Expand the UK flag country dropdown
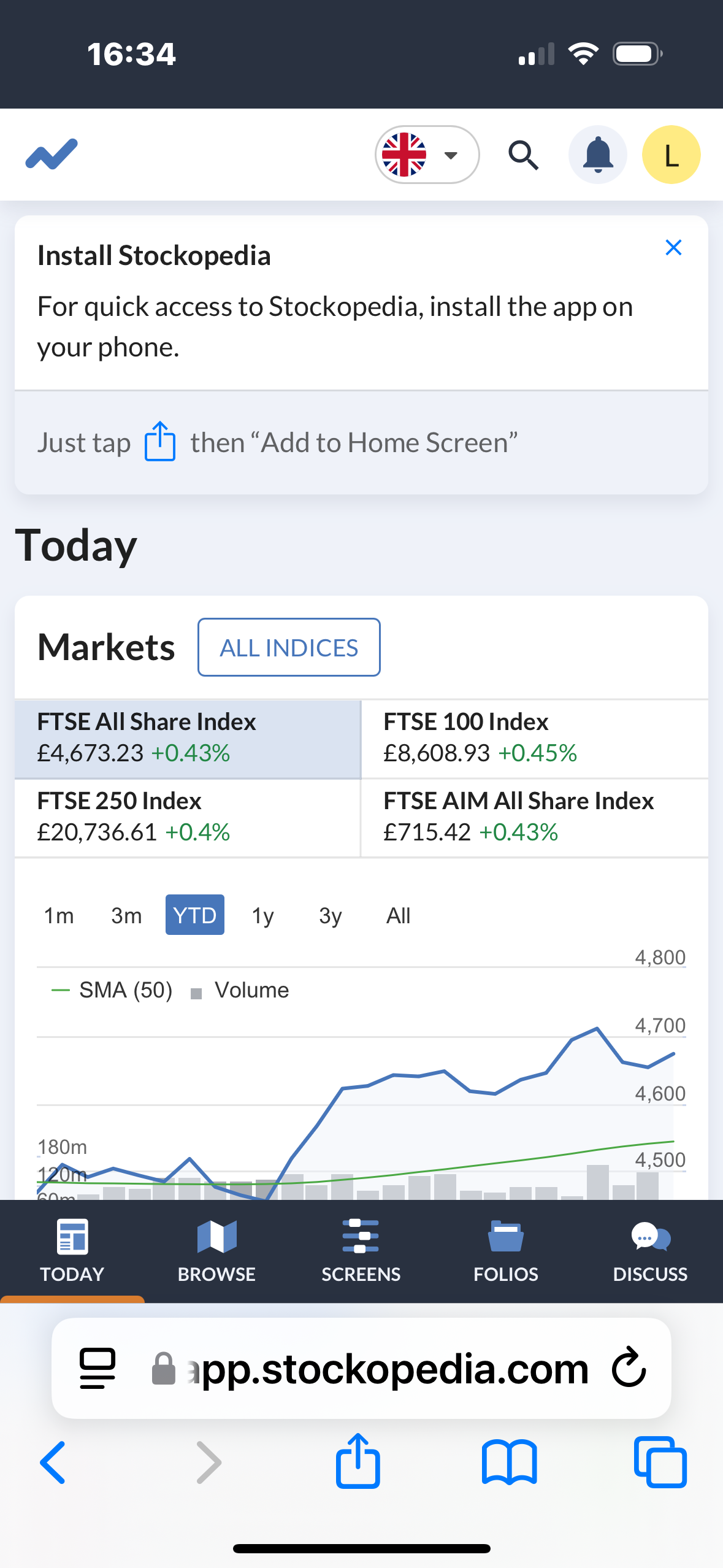723x1568 pixels. click(427, 155)
